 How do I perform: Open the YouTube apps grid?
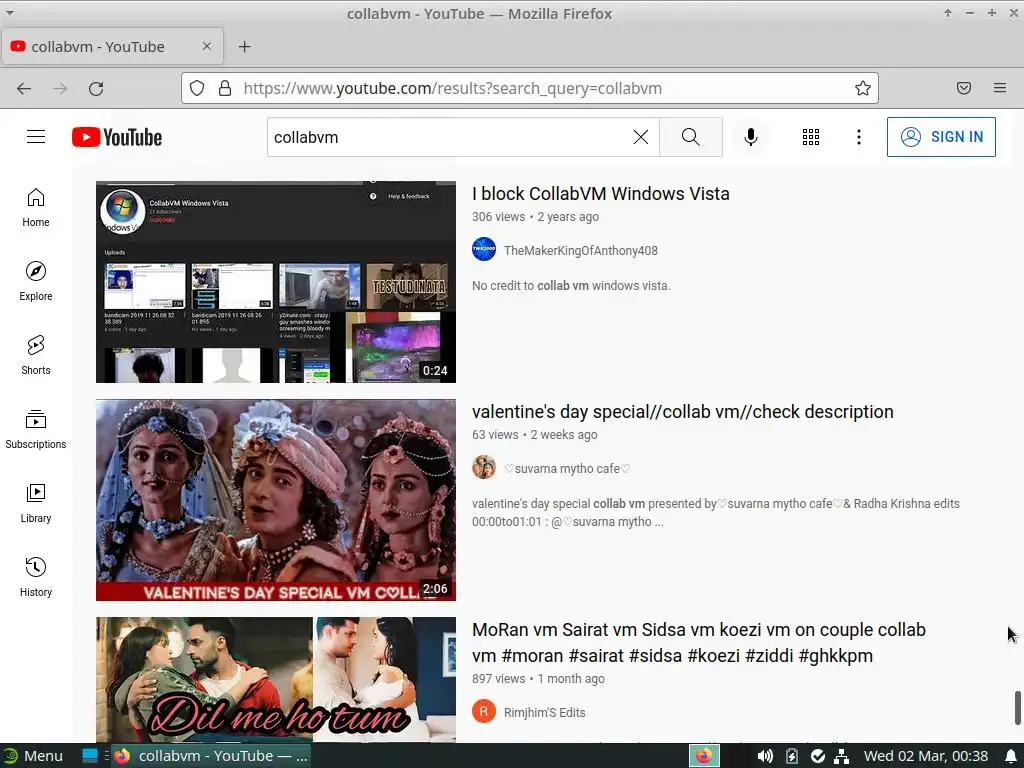pyautogui.click(x=810, y=137)
